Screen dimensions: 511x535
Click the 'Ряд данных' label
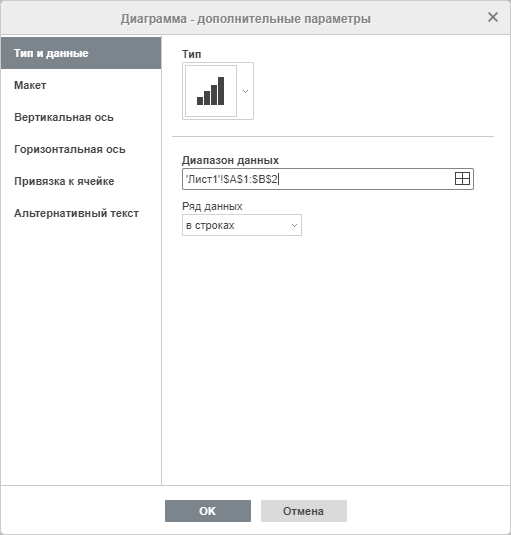coord(212,206)
